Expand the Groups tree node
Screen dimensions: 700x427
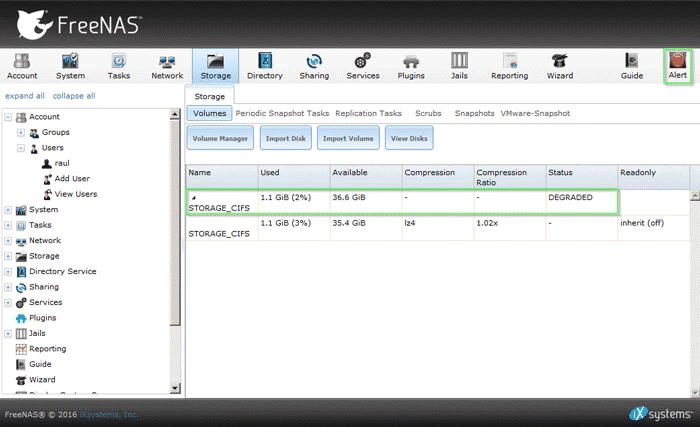[21, 133]
